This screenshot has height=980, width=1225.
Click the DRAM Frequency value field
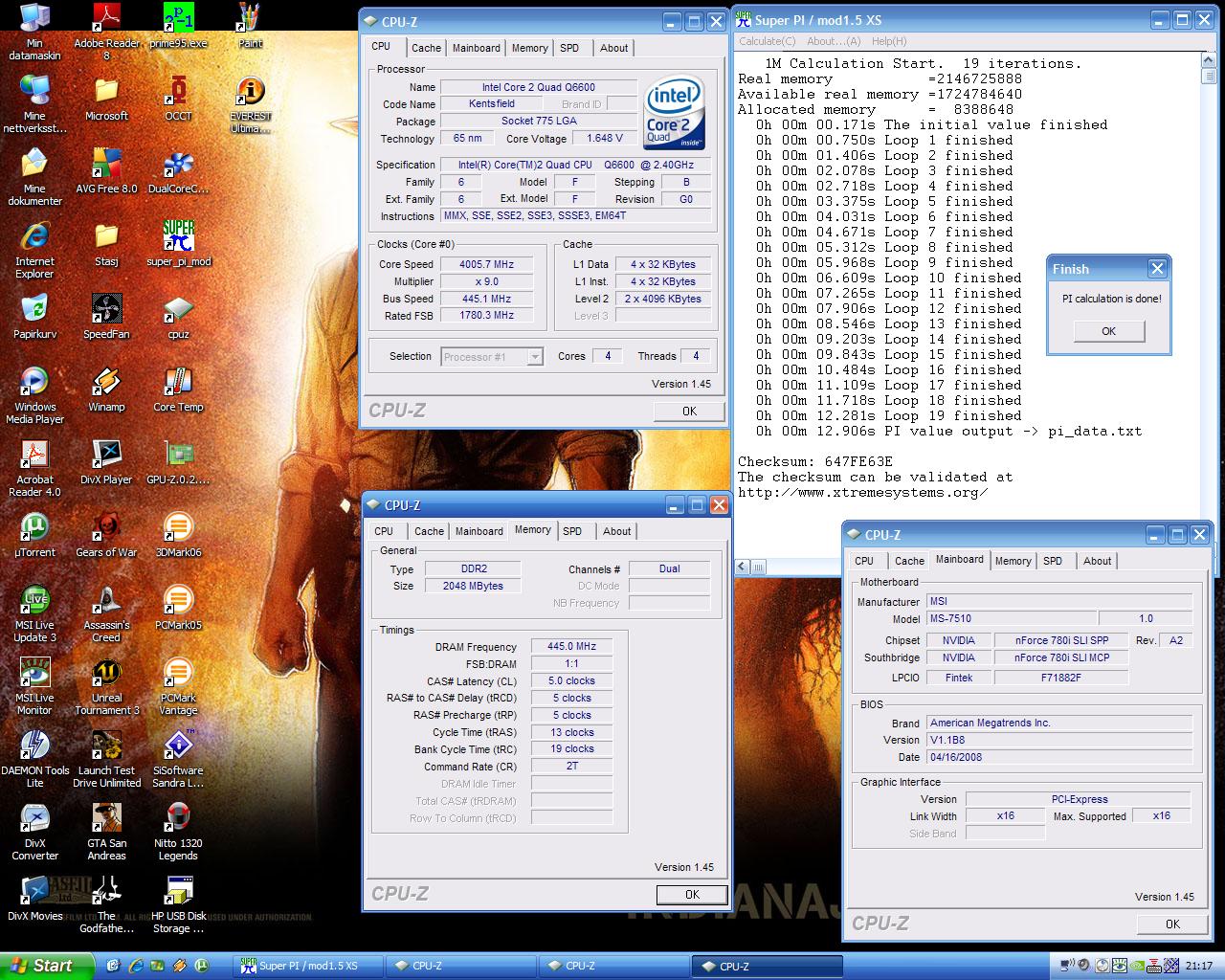coord(571,647)
